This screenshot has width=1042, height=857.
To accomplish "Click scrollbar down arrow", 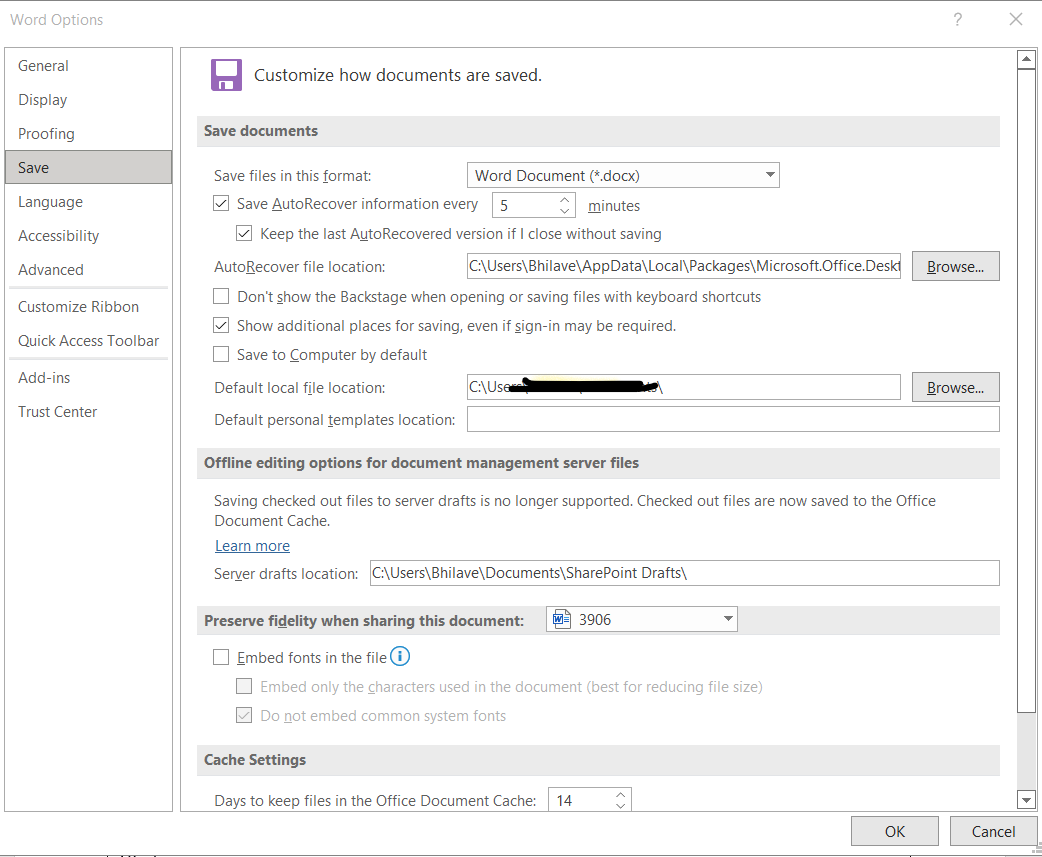I will (x=1025, y=798).
